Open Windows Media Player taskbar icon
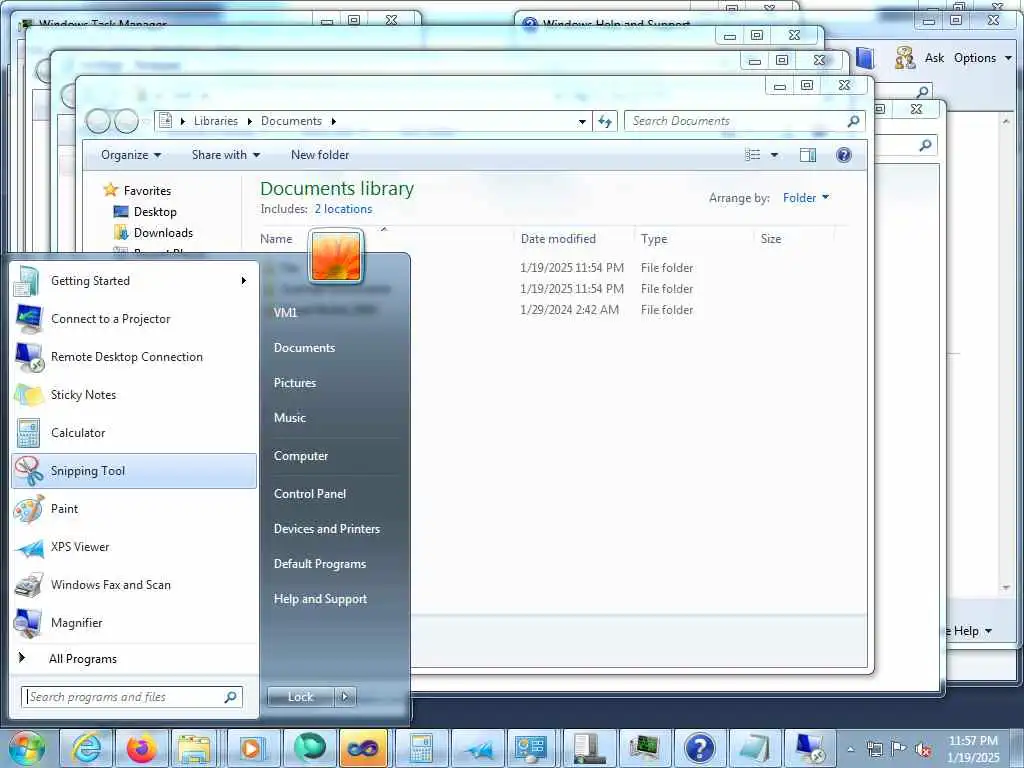The width and height of the screenshot is (1024, 768). click(x=252, y=748)
